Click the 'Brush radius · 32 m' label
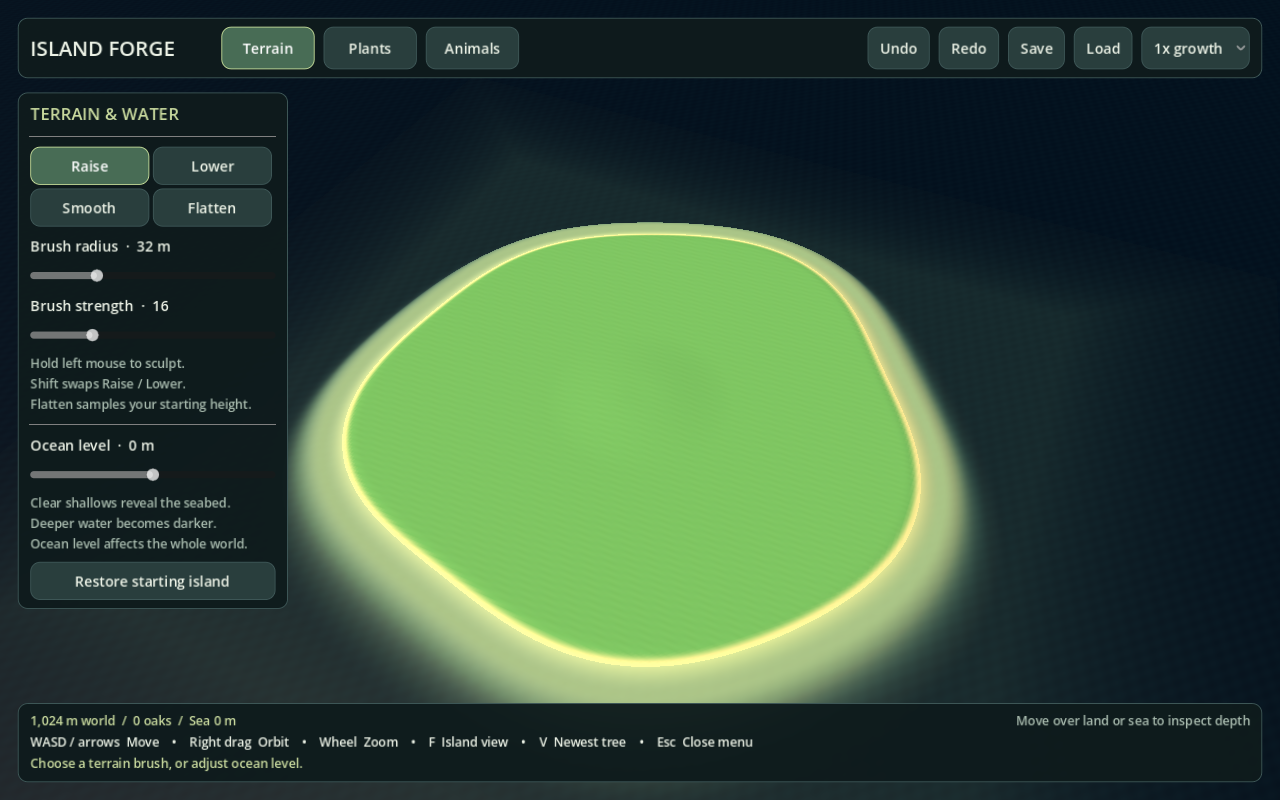 pyautogui.click(x=100, y=246)
